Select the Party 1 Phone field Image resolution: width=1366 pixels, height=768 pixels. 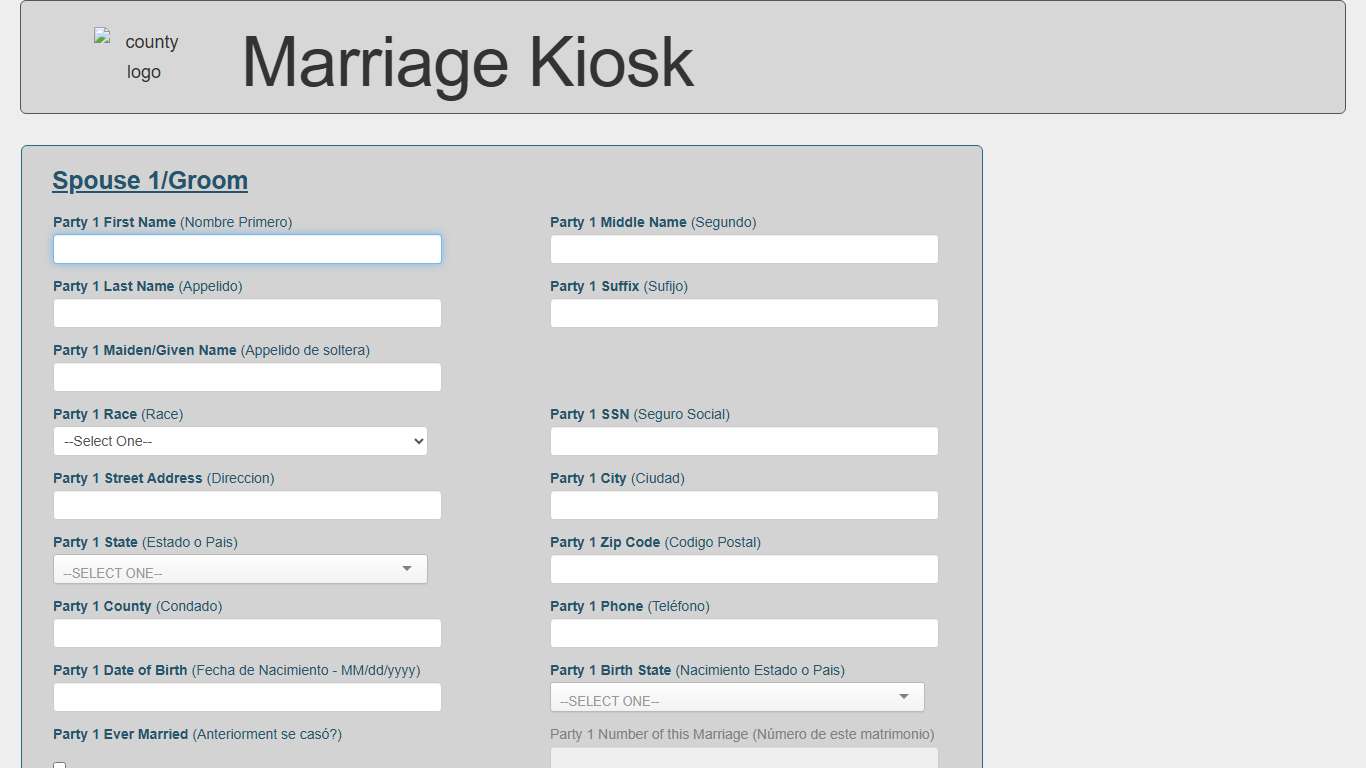tap(744, 633)
